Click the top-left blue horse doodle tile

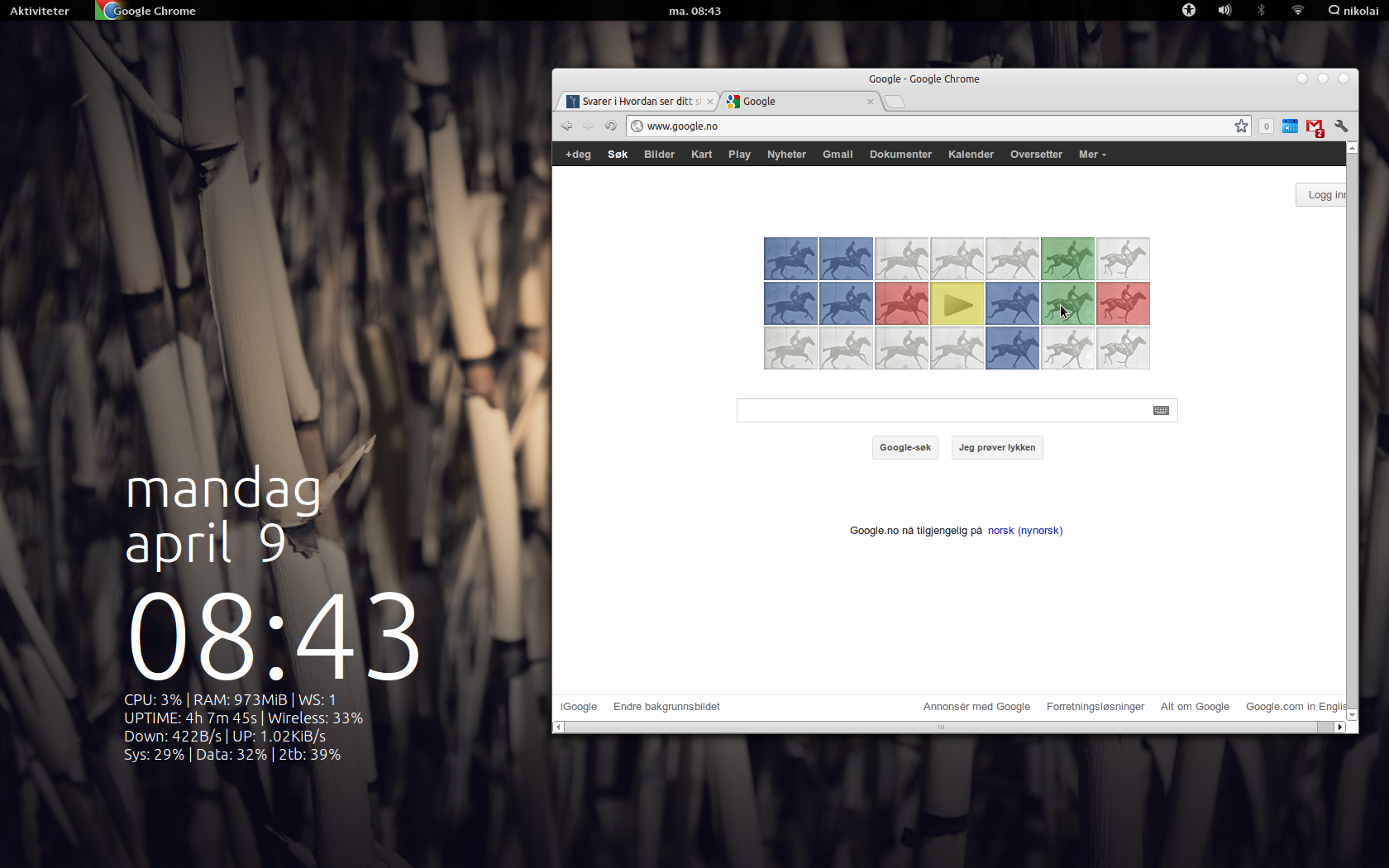pyautogui.click(x=790, y=259)
